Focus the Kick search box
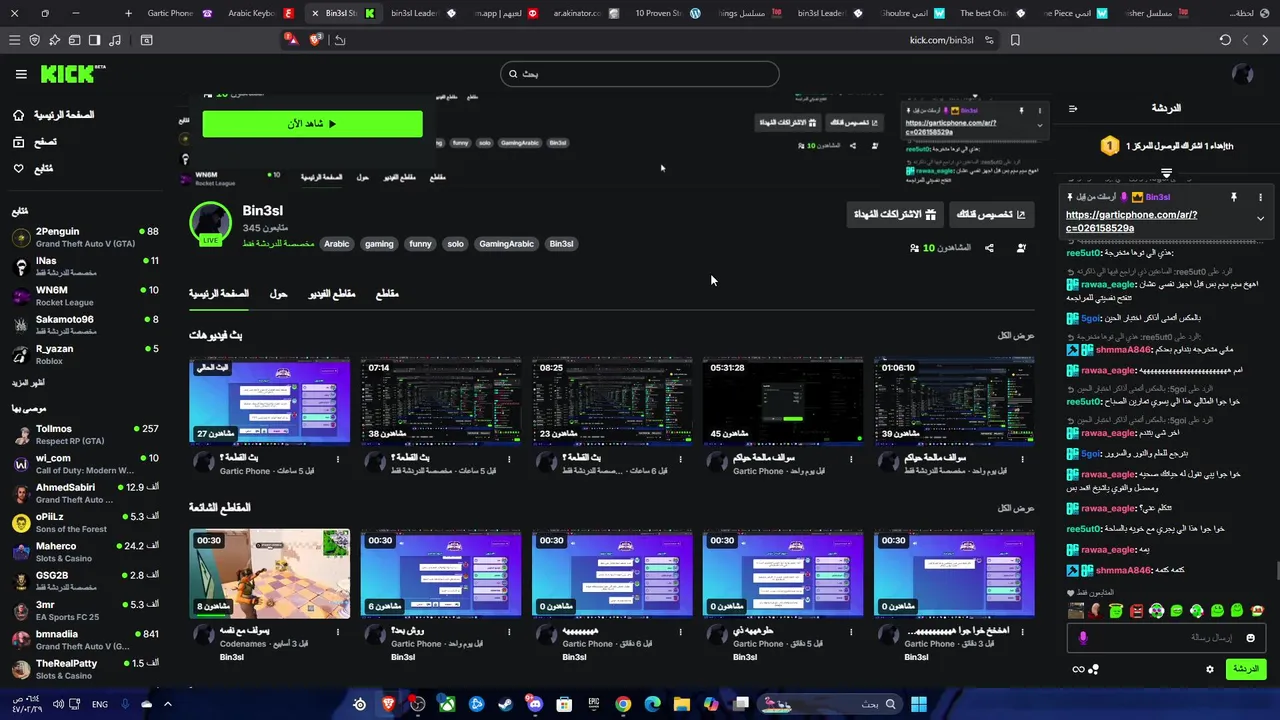 tap(640, 73)
